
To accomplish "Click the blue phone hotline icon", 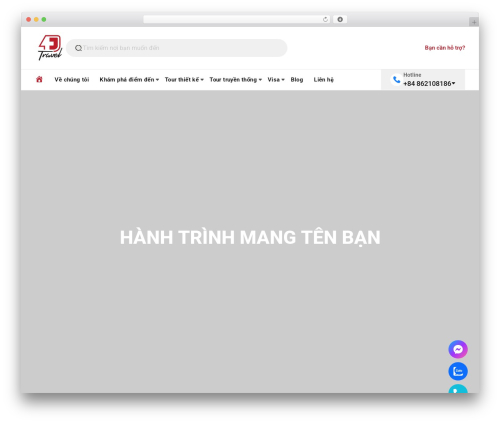I will click(x=396, y=80).
